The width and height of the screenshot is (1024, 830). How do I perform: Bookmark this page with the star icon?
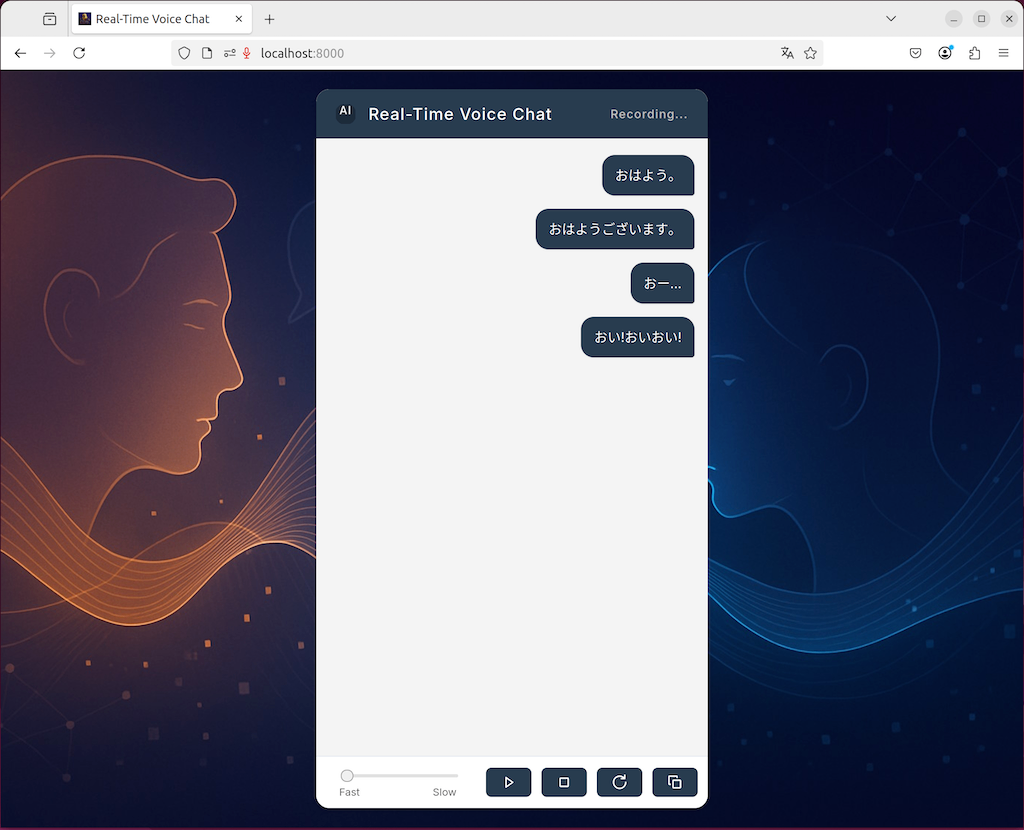[810, 54]
